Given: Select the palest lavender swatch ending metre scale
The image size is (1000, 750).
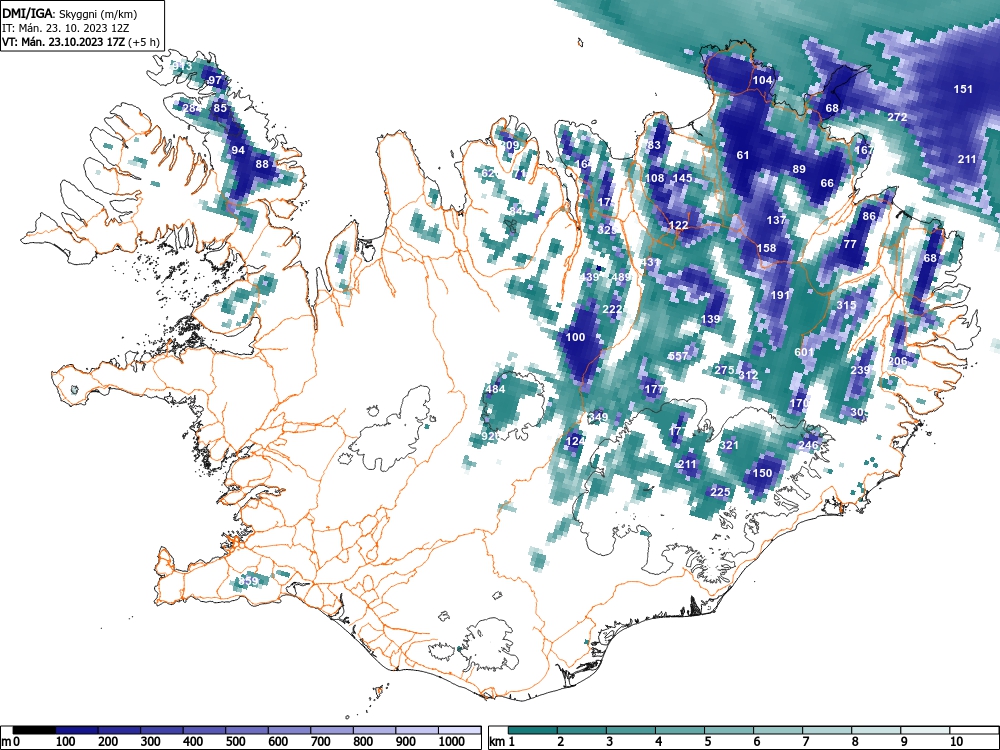Looking at the screenshot, I should [x=459, y=730].
